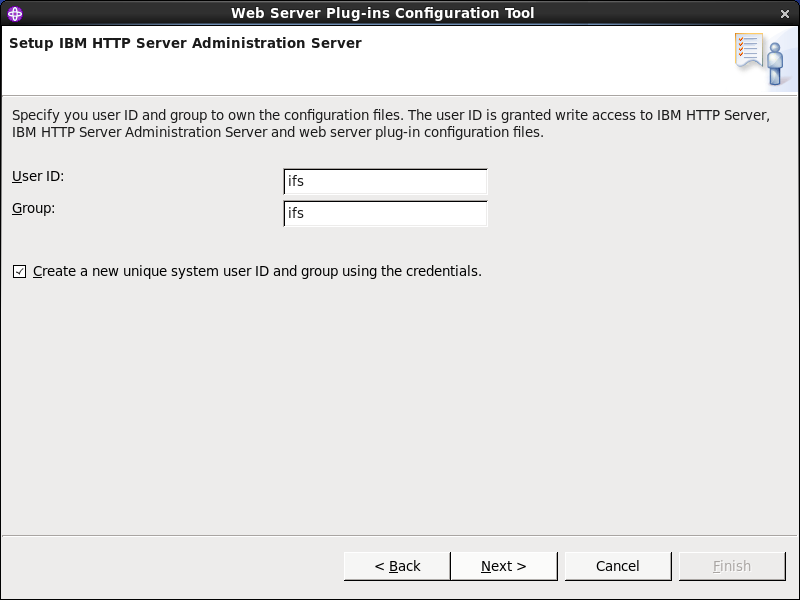Click the Create a new unique system user label text
The width and height of the screenshot is (800, 600).
click(257, 271)
